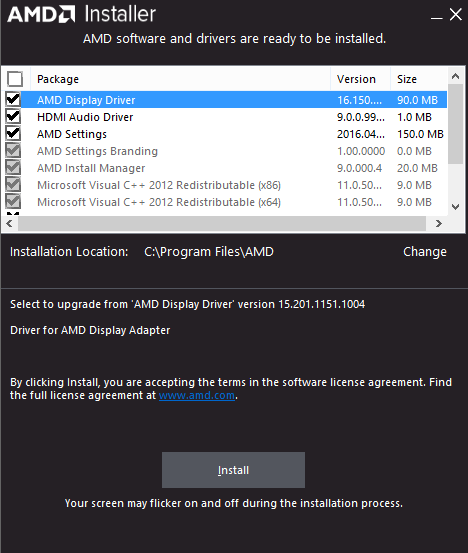
Task: Uncheck the AMD Display Driver checkbox
Action: (13, 99)
